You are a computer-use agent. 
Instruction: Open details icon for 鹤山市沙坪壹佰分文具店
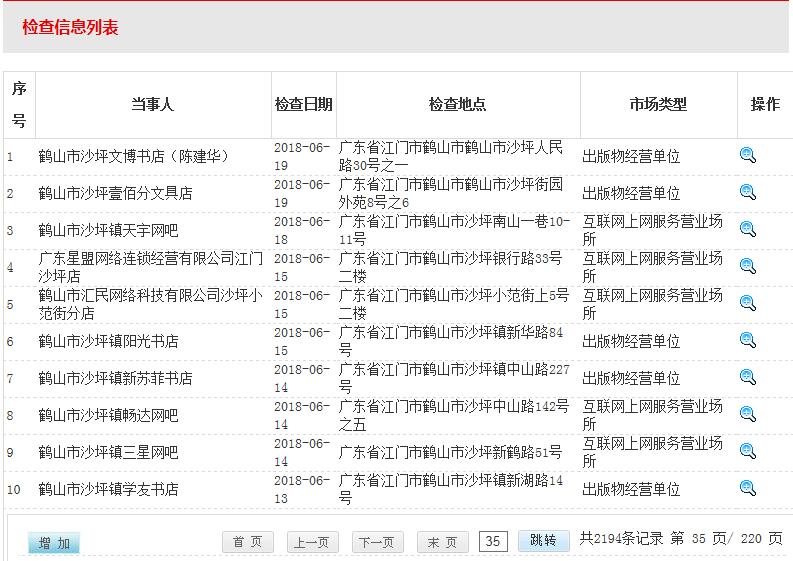click(747, 192)
